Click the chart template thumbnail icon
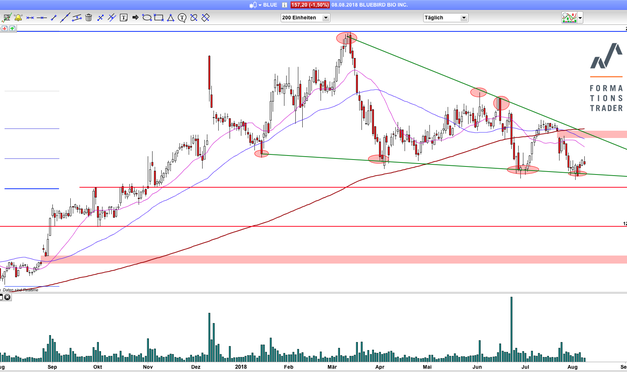This screenshot has width=627, height=372. coord(569,18)
